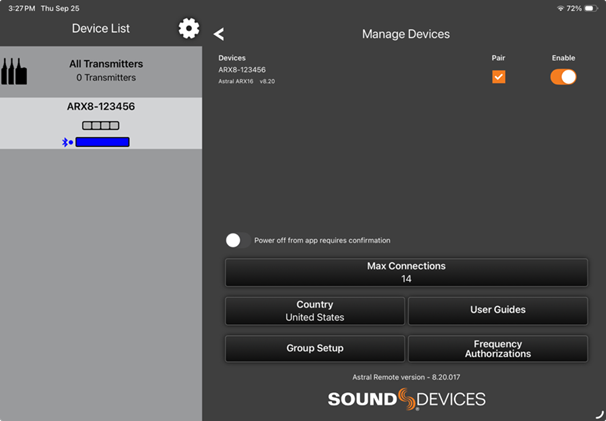Tap the ARX8-123456 name under Devices

pos(242,70)
